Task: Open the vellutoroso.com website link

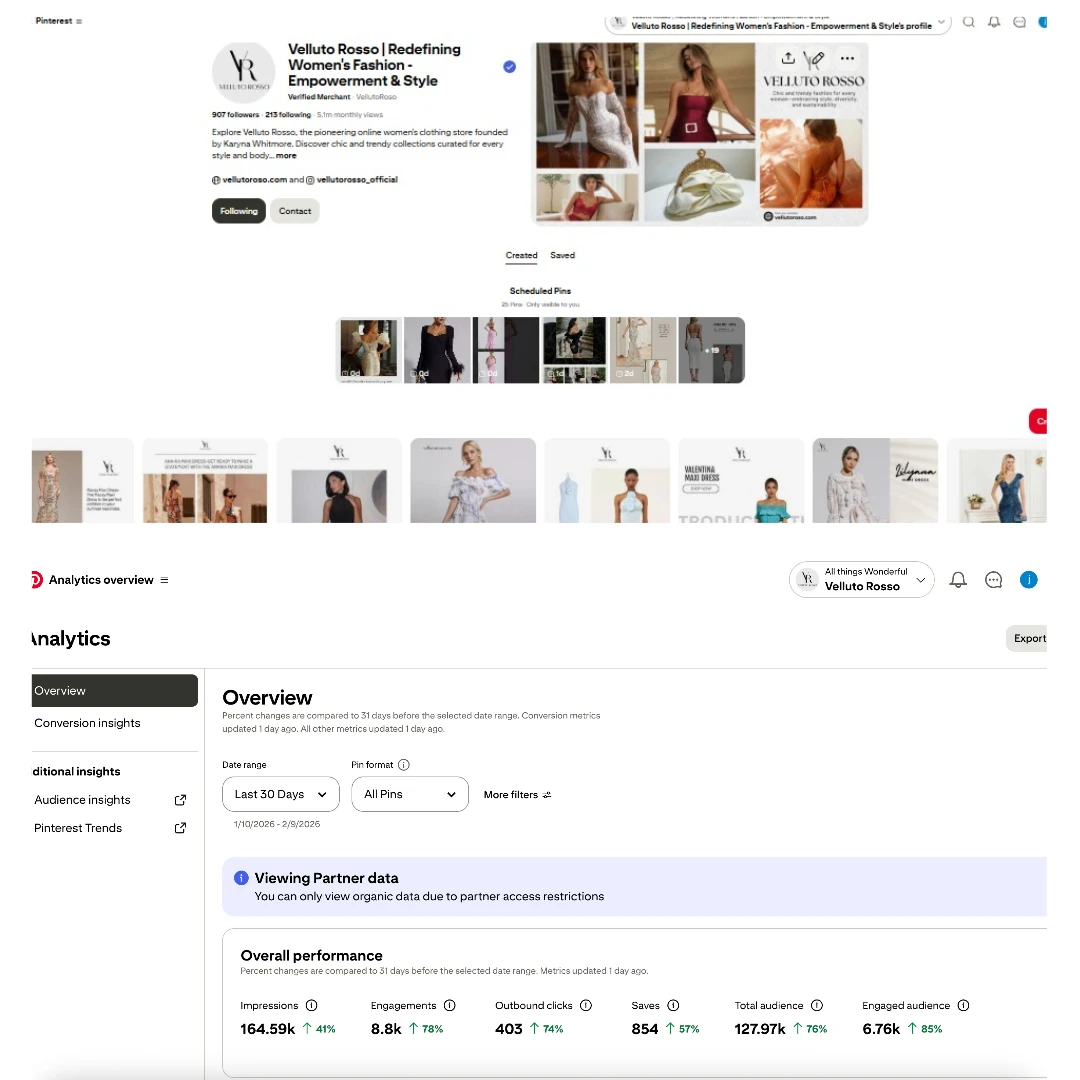Action: 254,180
